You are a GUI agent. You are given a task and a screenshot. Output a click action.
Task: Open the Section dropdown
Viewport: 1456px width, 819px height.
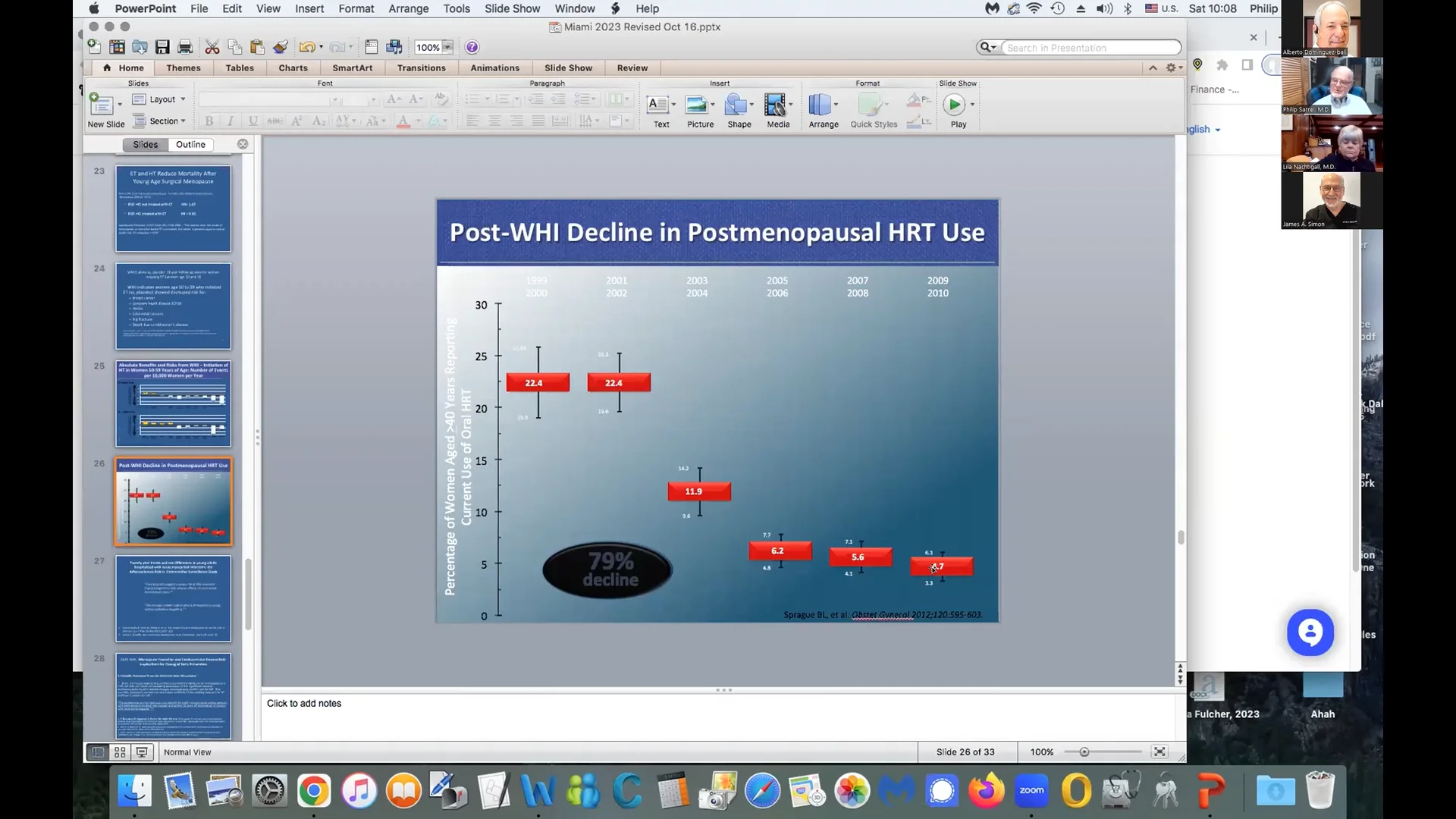(159, 121)
